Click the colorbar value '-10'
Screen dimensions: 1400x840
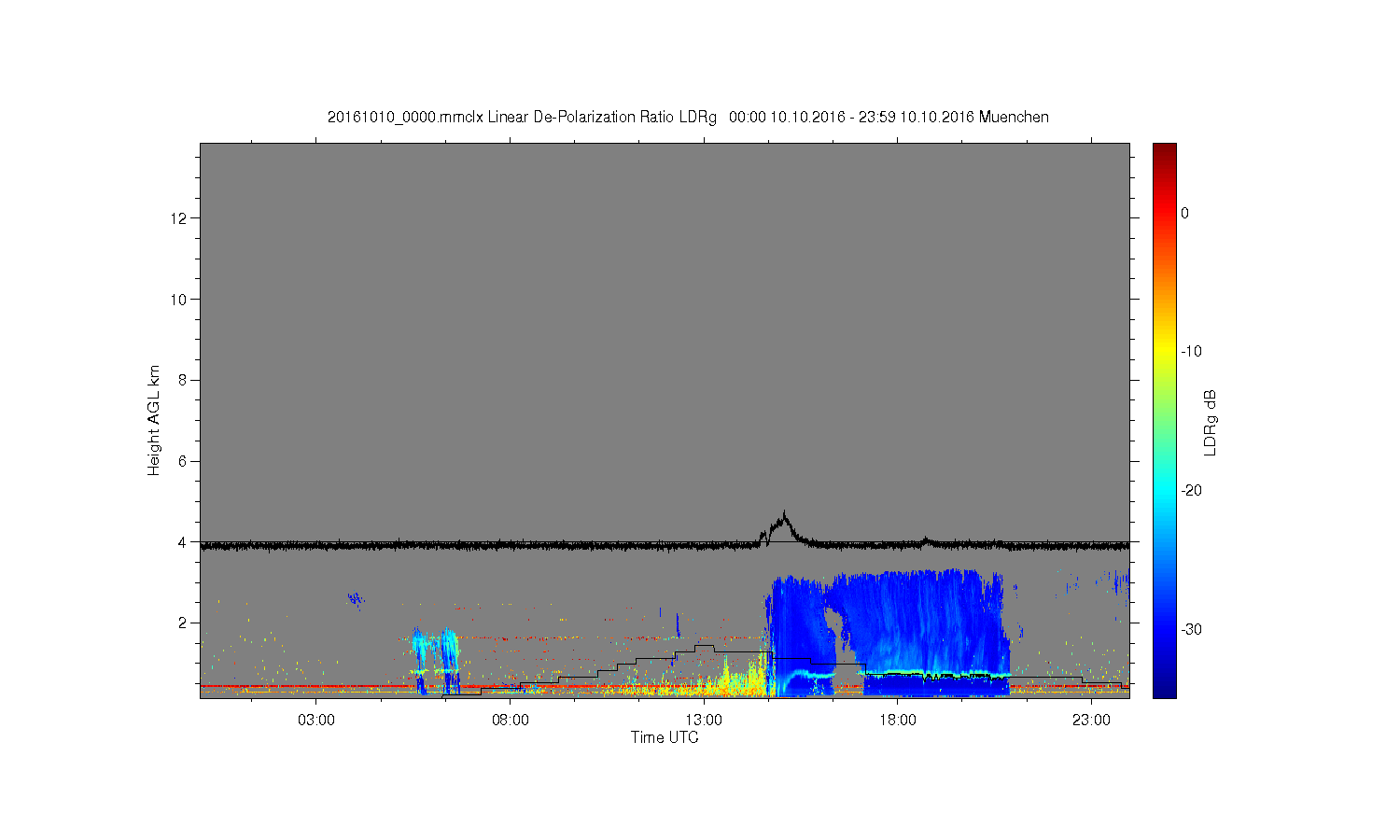[x=1191, y=352]
